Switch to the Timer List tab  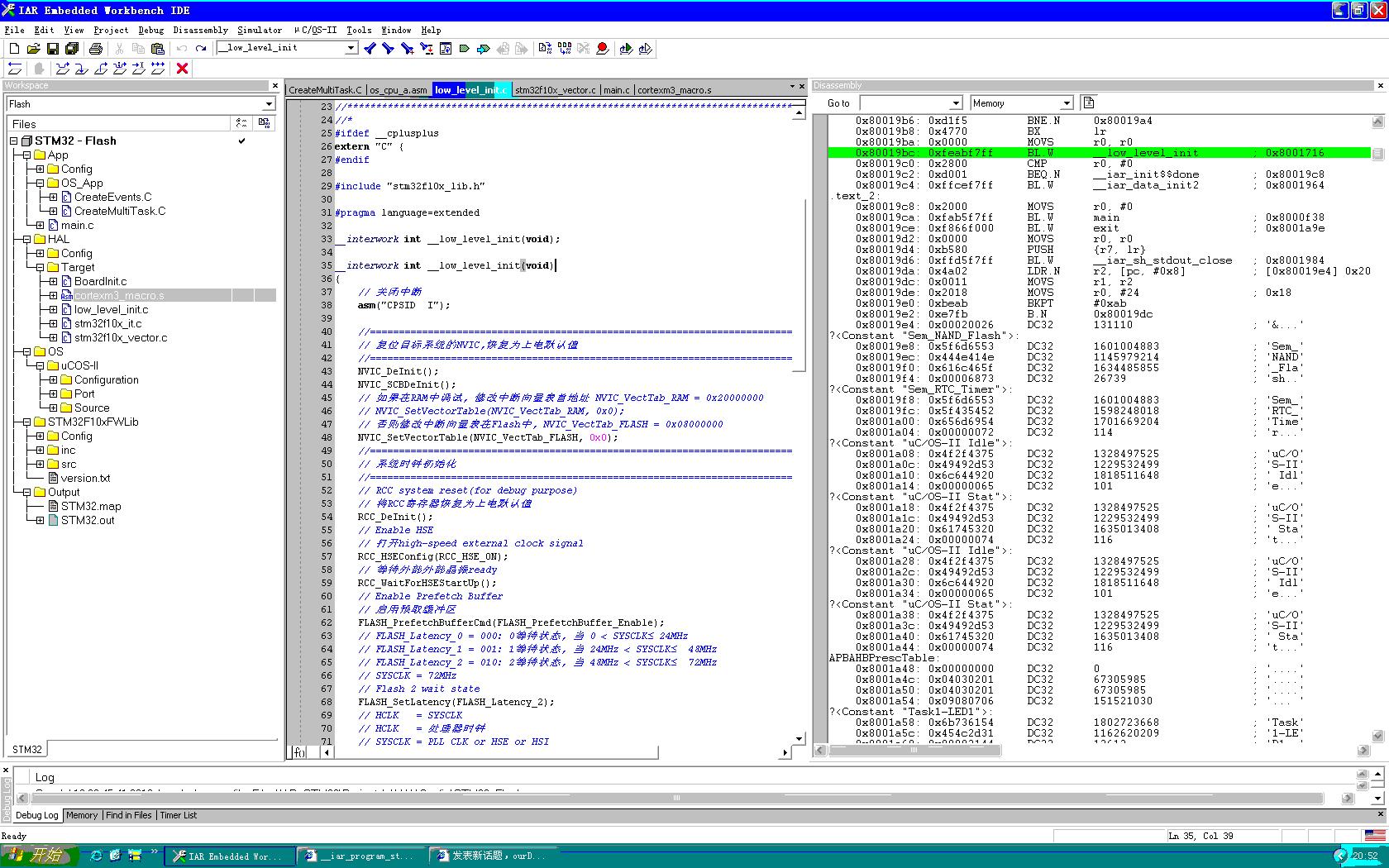click(179, 815)
